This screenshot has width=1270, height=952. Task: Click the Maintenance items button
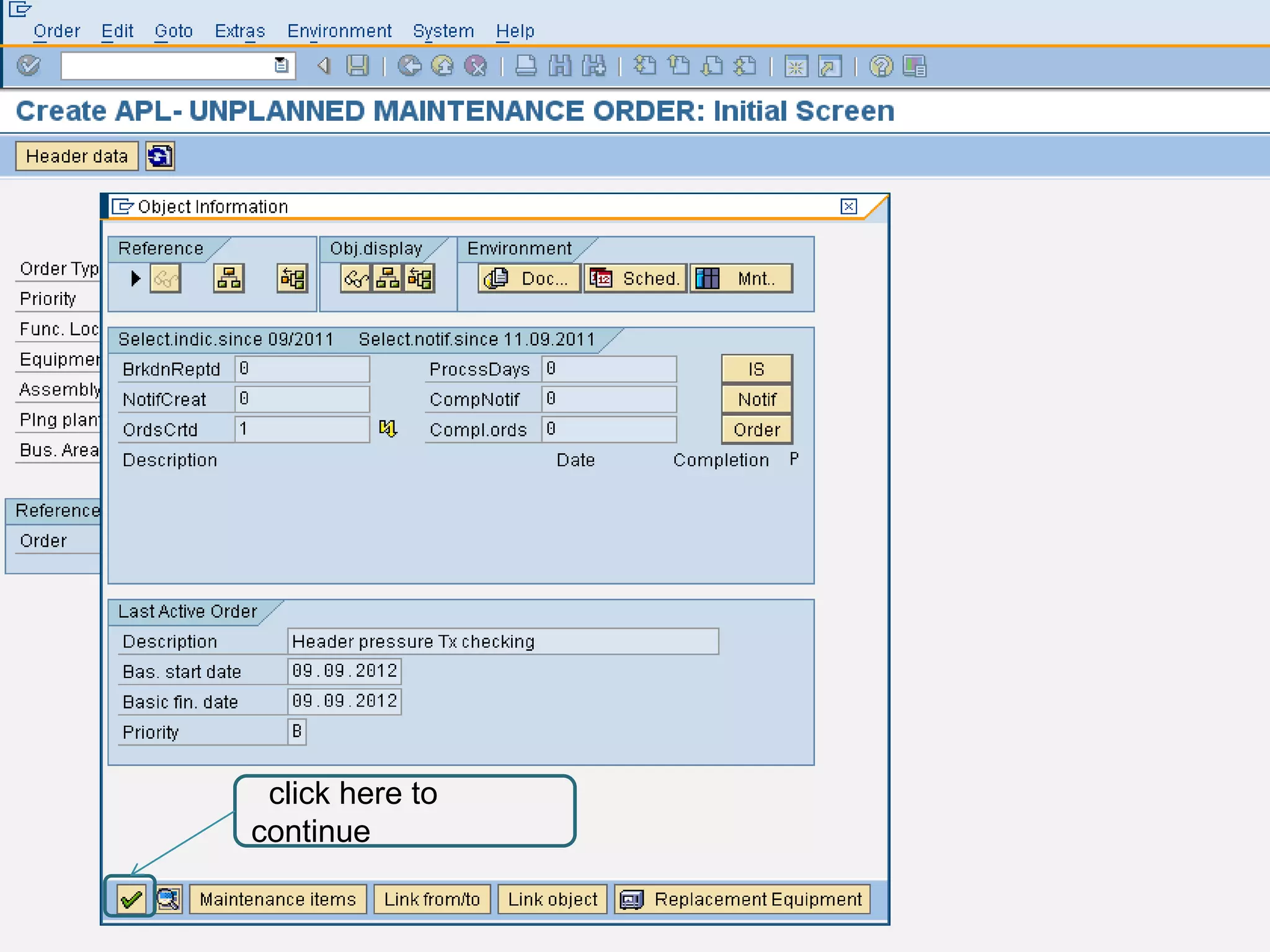(277, 899)
